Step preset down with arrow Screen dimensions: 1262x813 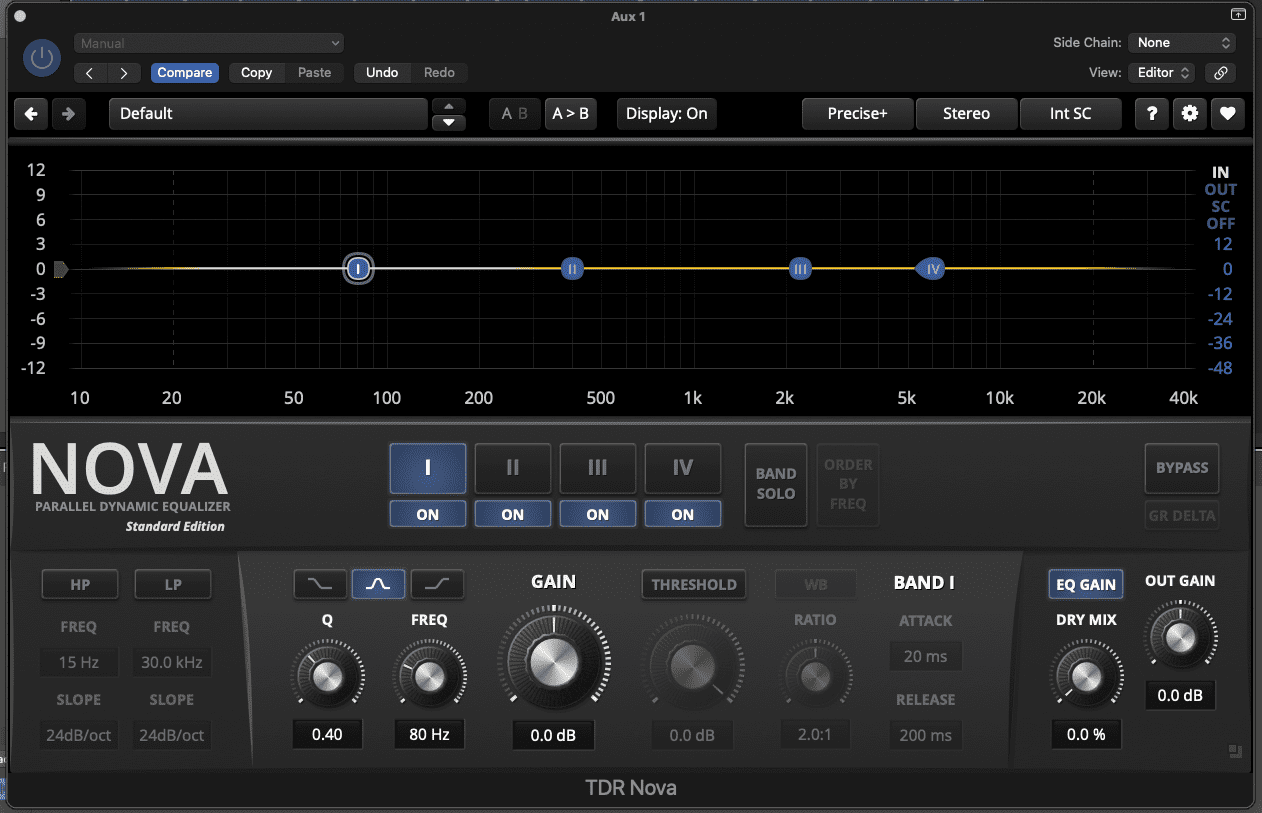[448, 122]
